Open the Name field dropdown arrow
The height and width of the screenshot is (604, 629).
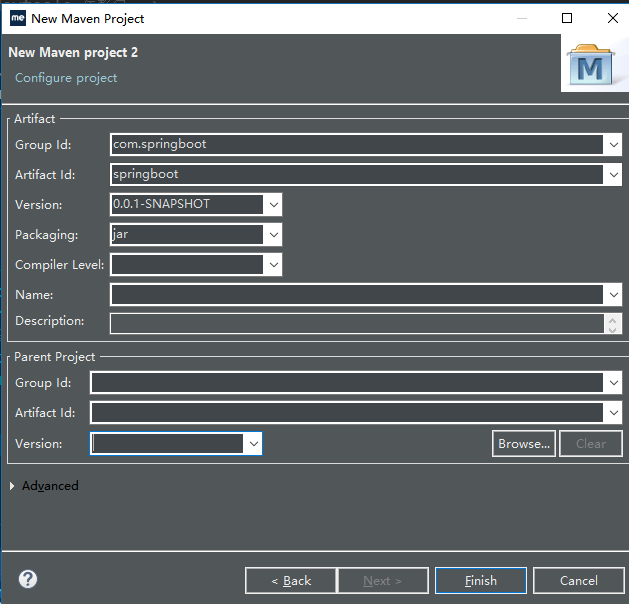612,295
